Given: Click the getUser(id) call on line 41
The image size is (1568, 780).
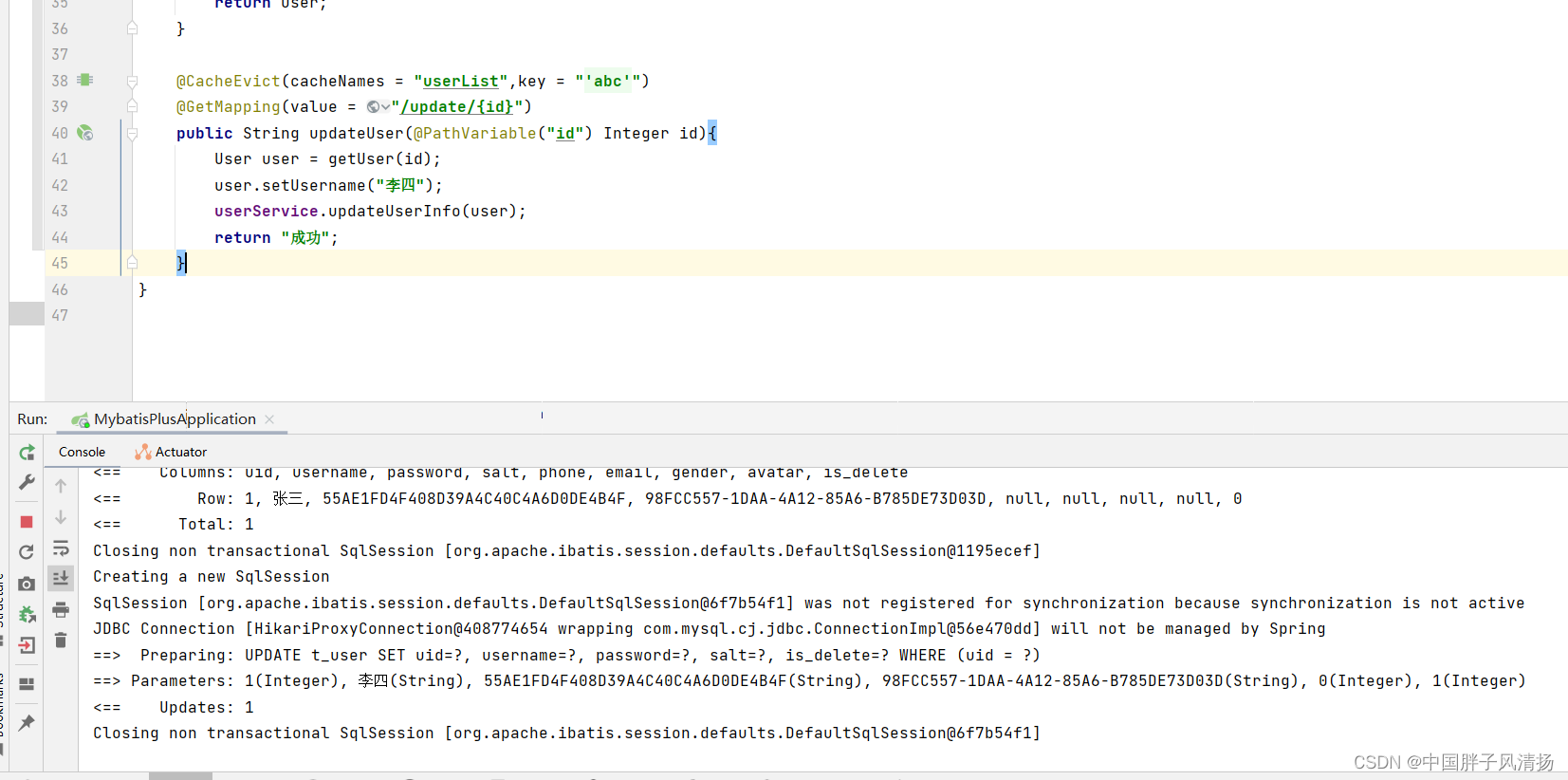Looking at the screenshot, I should (379, 159).
